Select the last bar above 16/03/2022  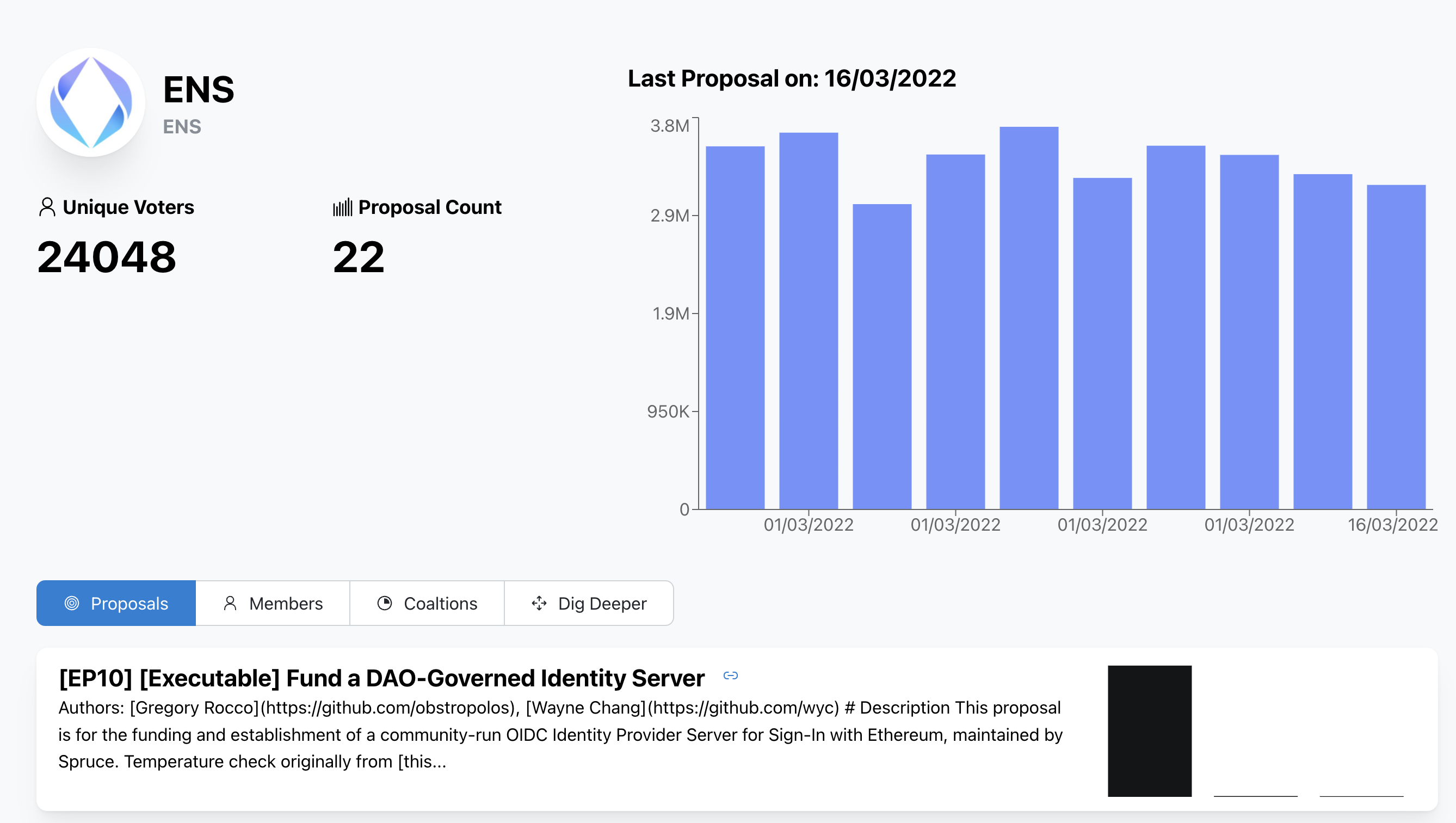1397,347
